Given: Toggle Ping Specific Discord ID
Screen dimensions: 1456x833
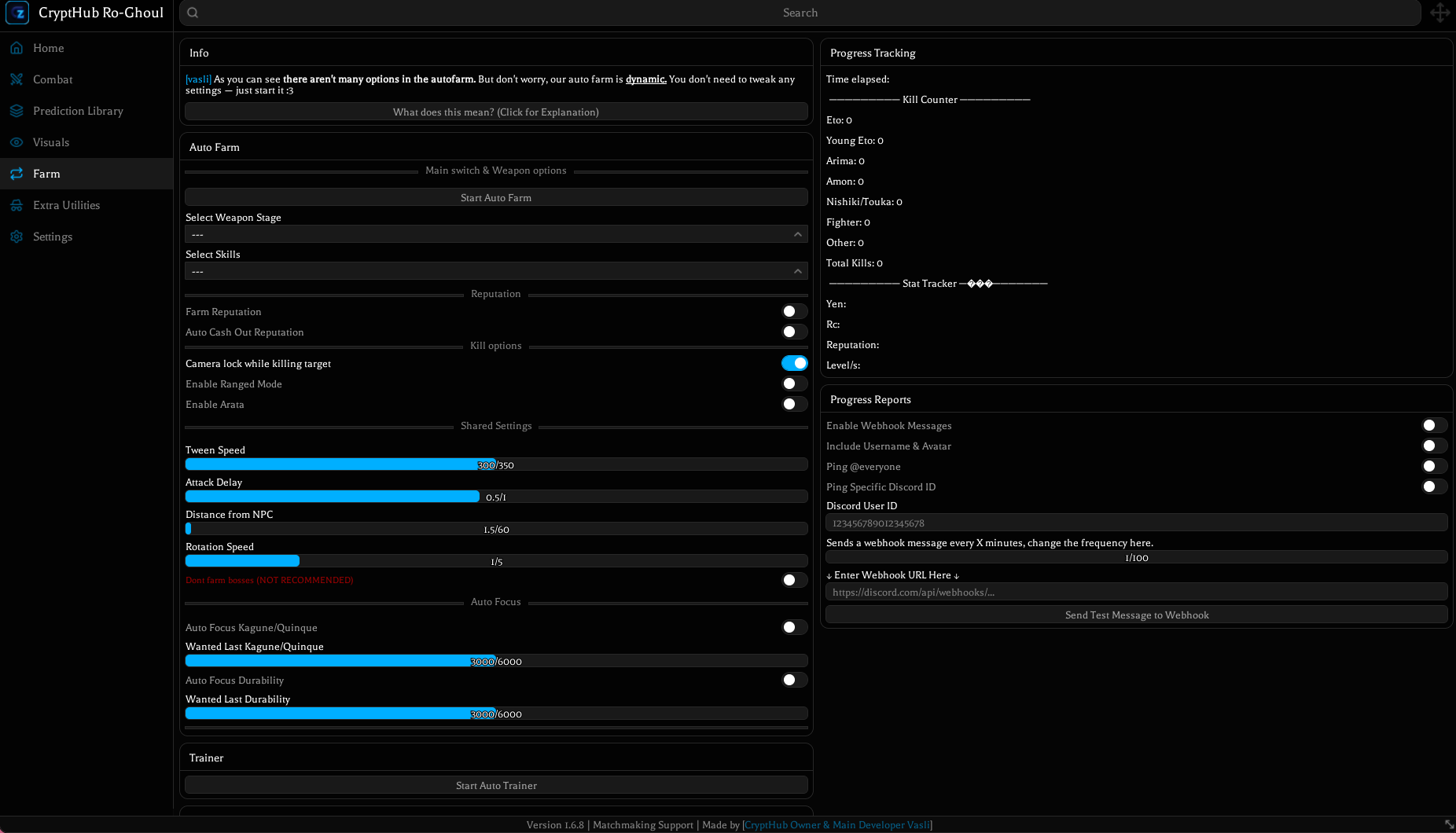Looking at the screenshot, I should 1434,486.
